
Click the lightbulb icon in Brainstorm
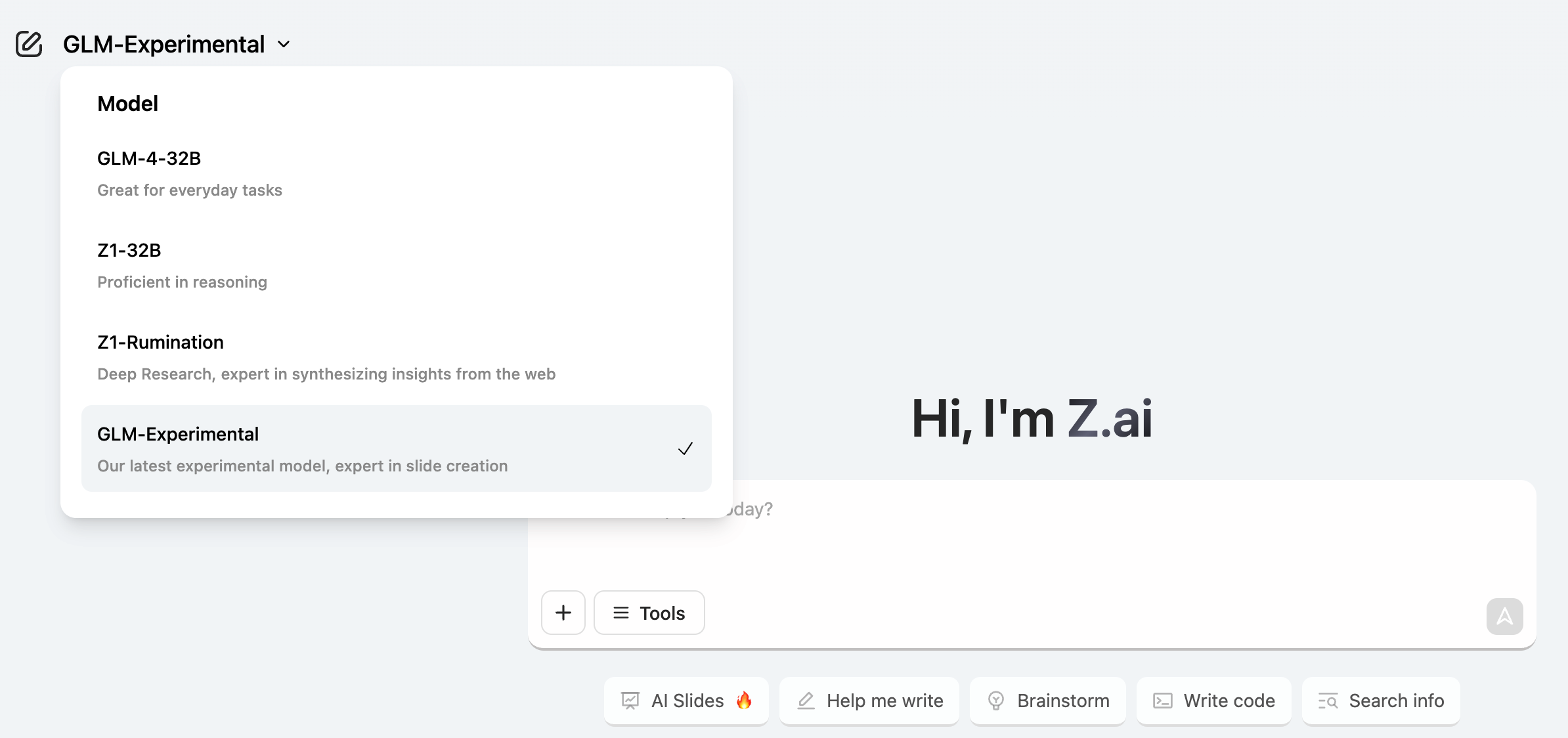click(x=995, y=701)
